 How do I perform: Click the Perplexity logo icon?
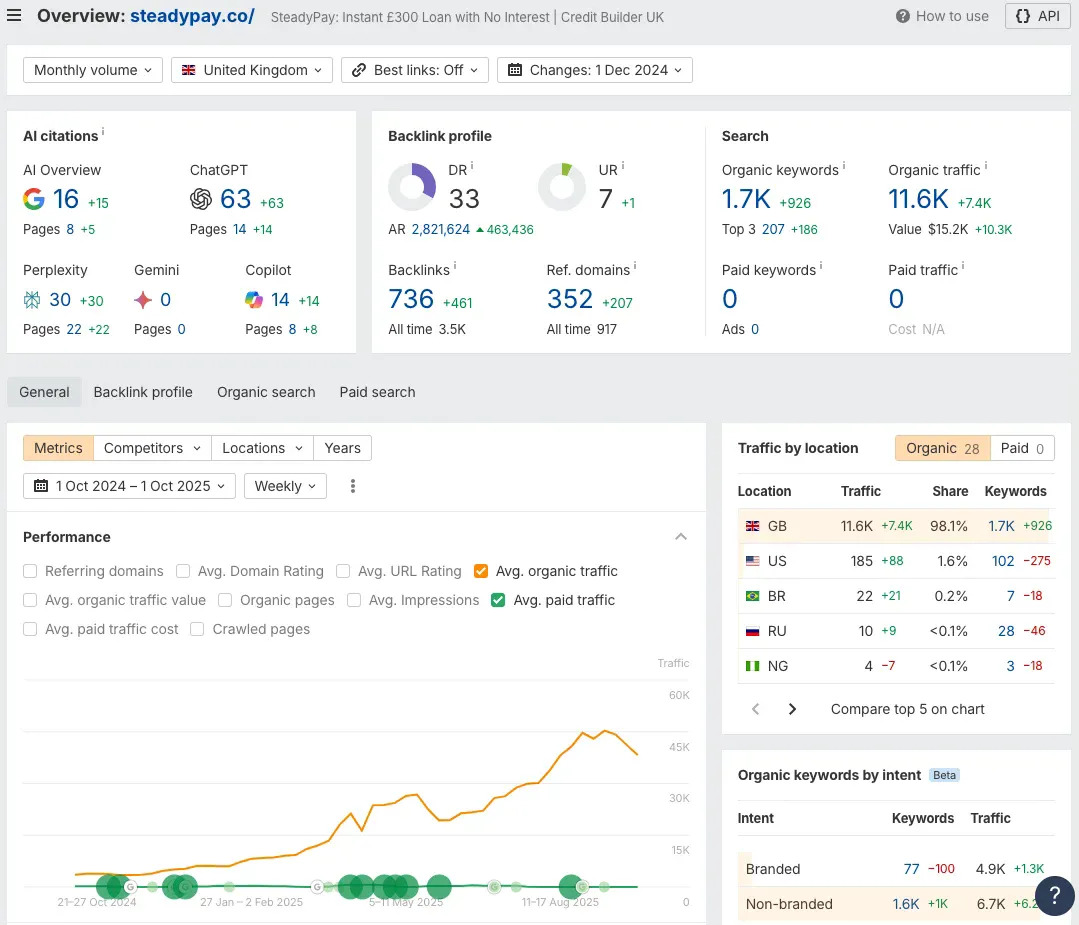pos(32,299)
